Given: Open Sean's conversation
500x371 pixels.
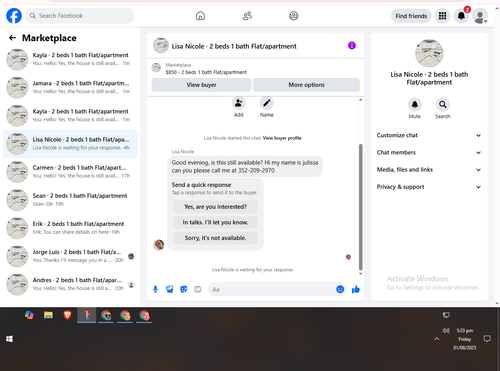Looking at the screenshot, I should pyautogui.click(x=70, y=200).
